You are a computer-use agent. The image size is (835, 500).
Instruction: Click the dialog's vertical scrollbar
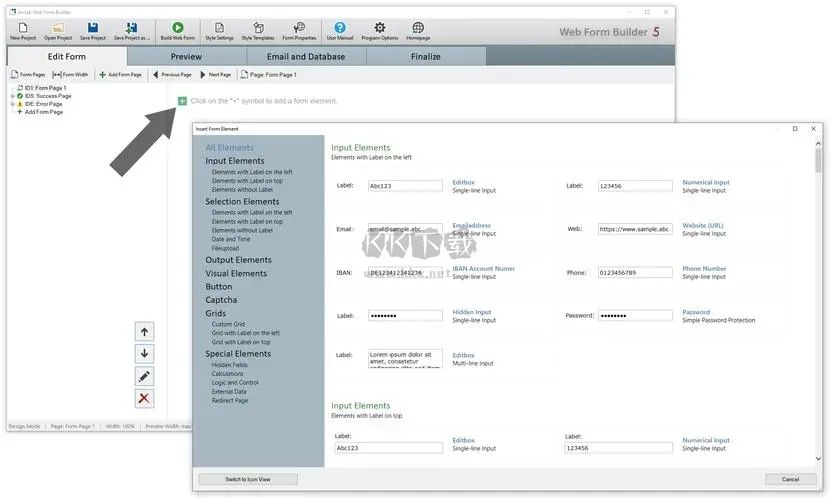(x=819, y=300)
